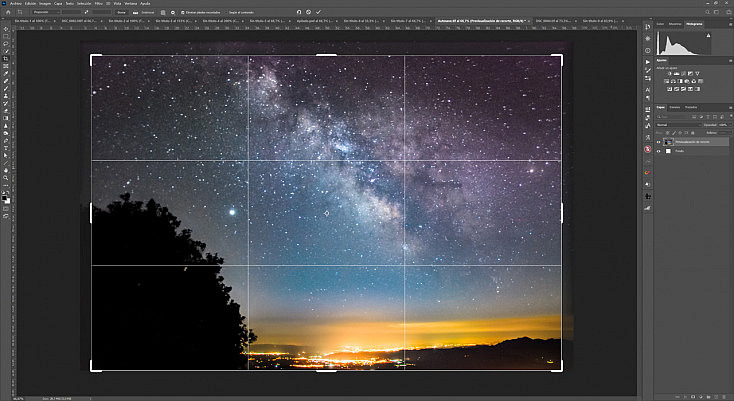Click the foreground color swatch
The width and height of the screenshot is (734, 401).
(x=4, y=198)
